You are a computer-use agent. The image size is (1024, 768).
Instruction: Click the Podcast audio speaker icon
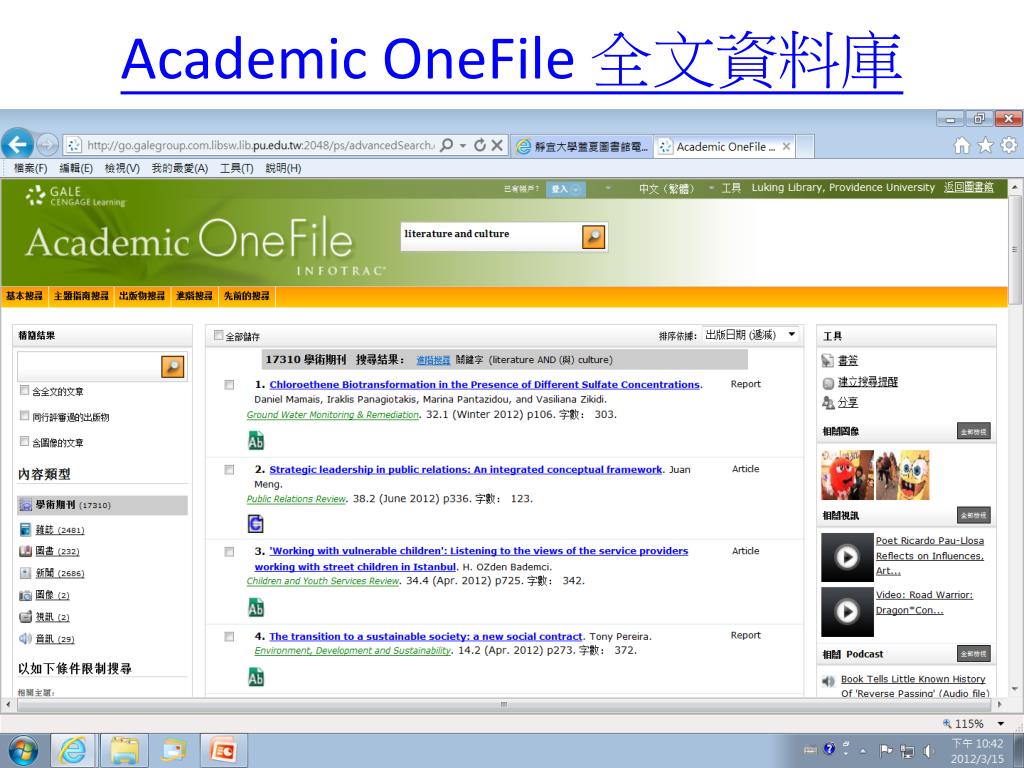[828, 681]
